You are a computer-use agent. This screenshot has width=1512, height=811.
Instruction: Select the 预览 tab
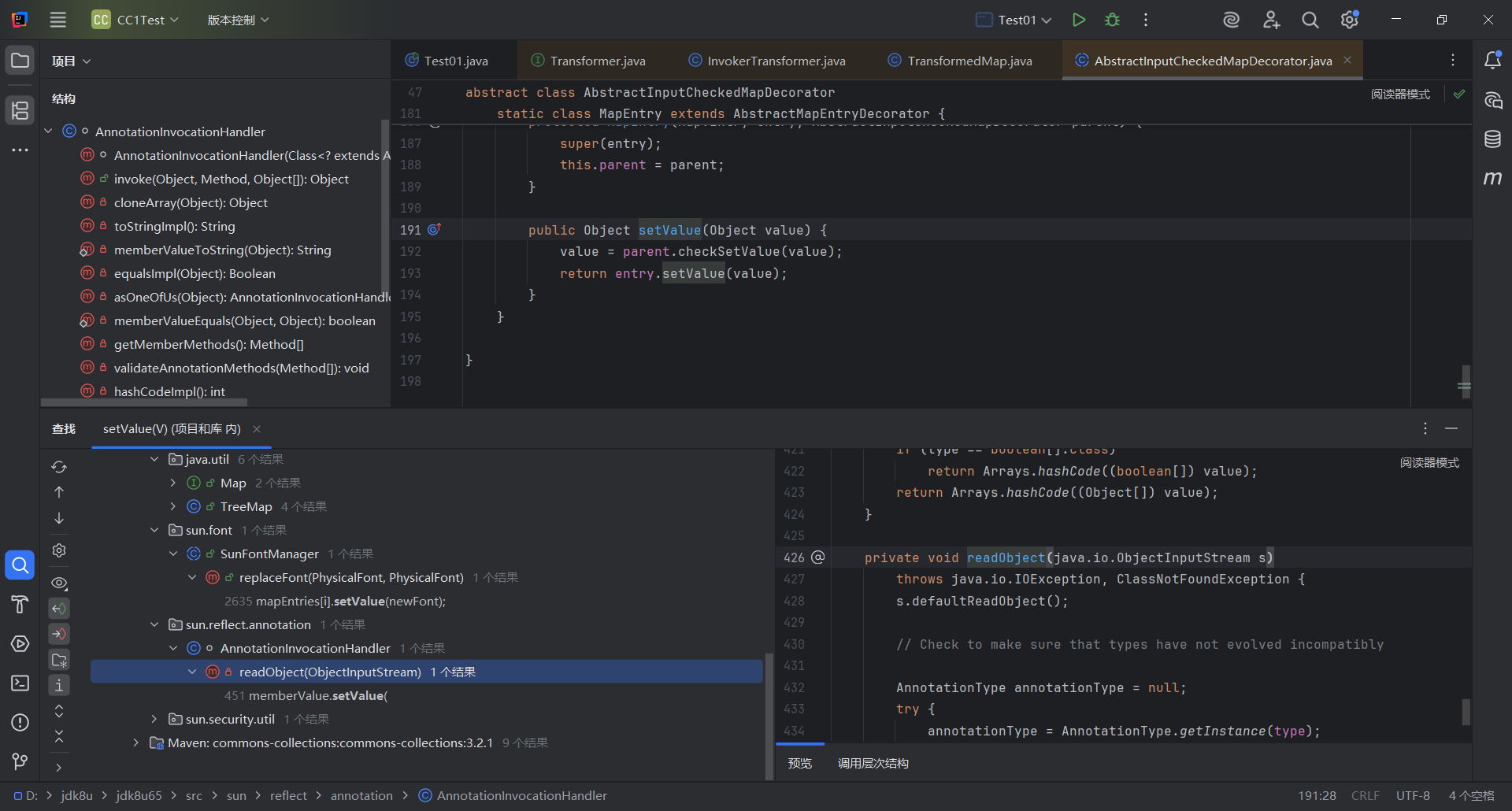point(800,763)
